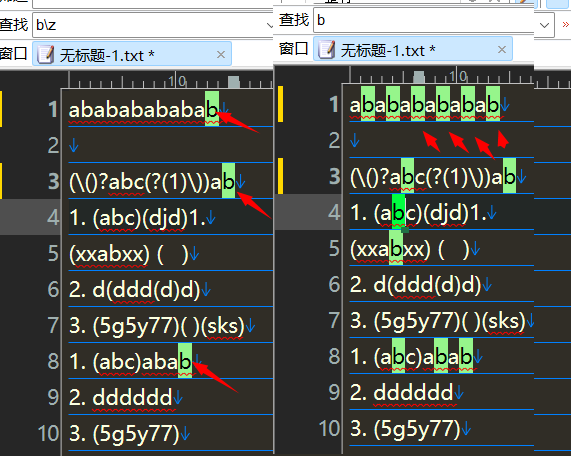Open the toolbar overflow chevron icon
The width and height of the screenshot is (571, 456).
tap(566, 24)
